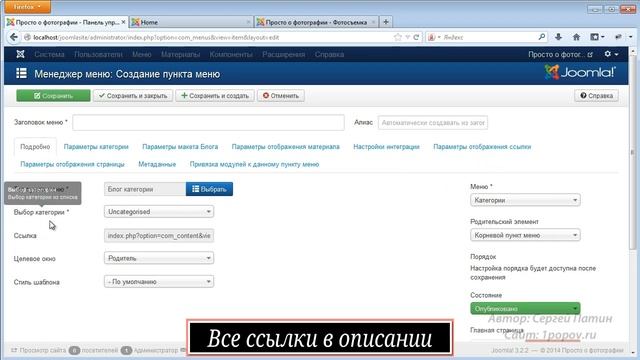Open the Метаданные tab
This screenshot has width=640, height=360.
157,164
